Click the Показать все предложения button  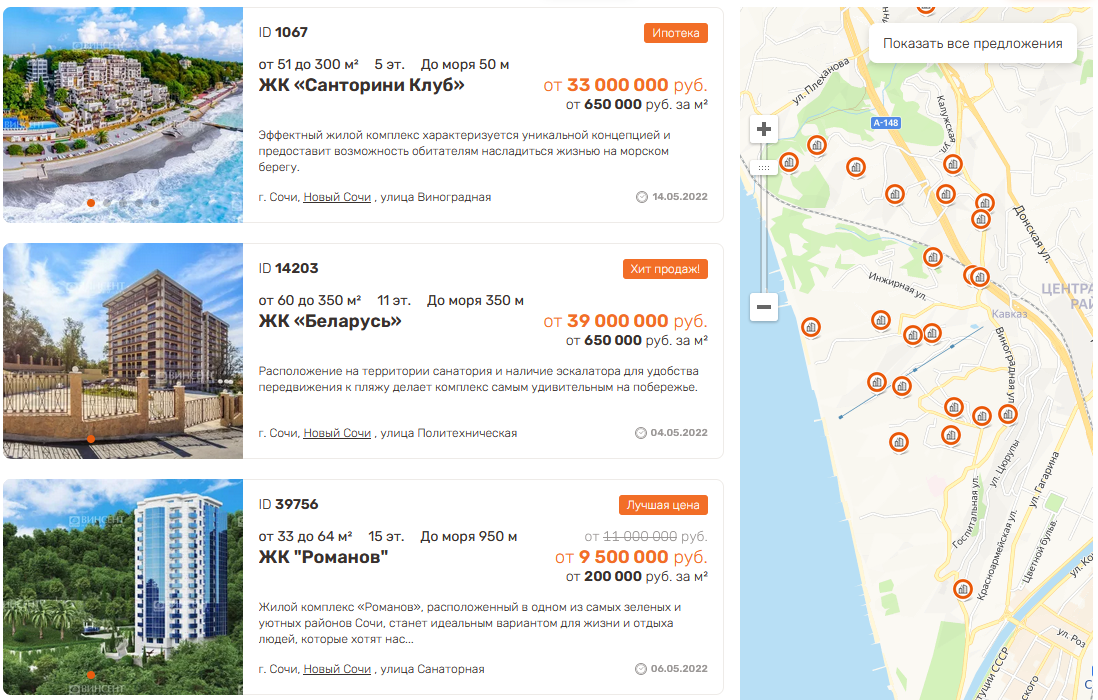(x=973, y=42)
